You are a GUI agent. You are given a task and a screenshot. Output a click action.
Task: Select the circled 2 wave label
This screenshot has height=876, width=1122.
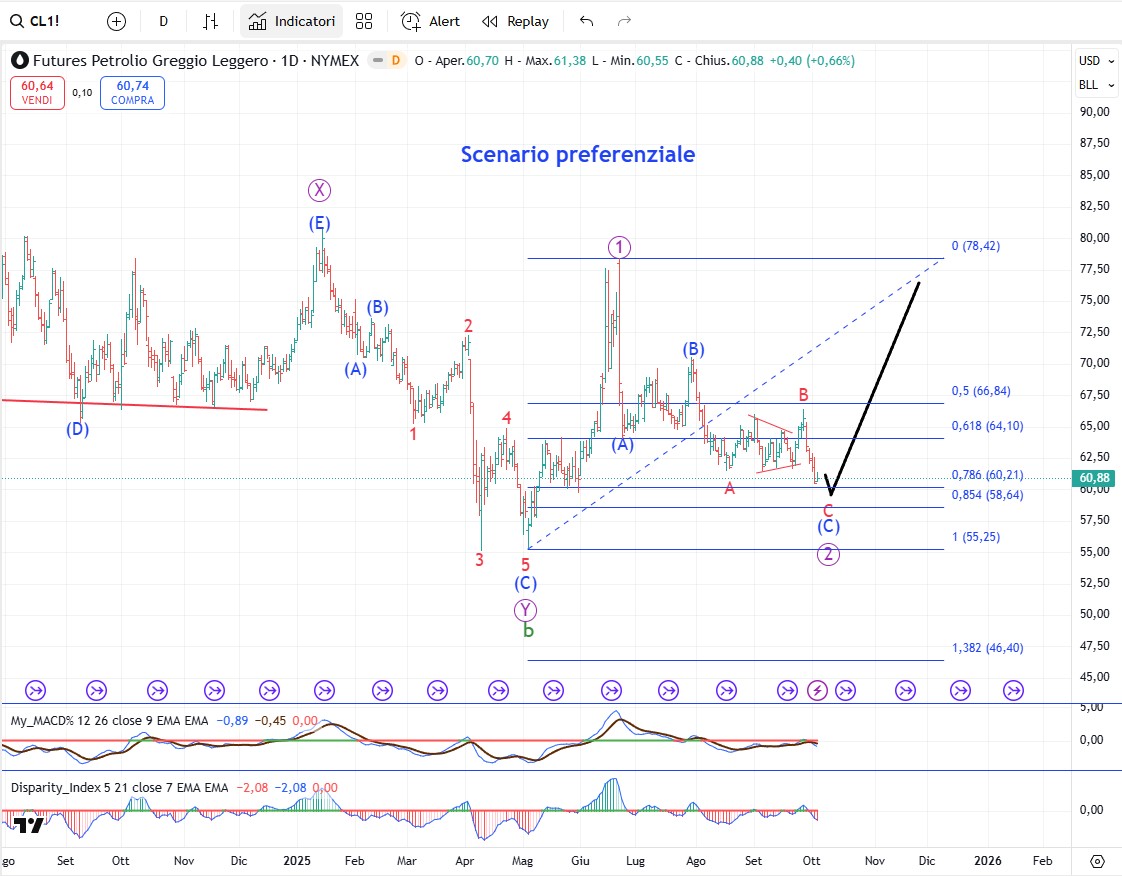click(828, 554)
